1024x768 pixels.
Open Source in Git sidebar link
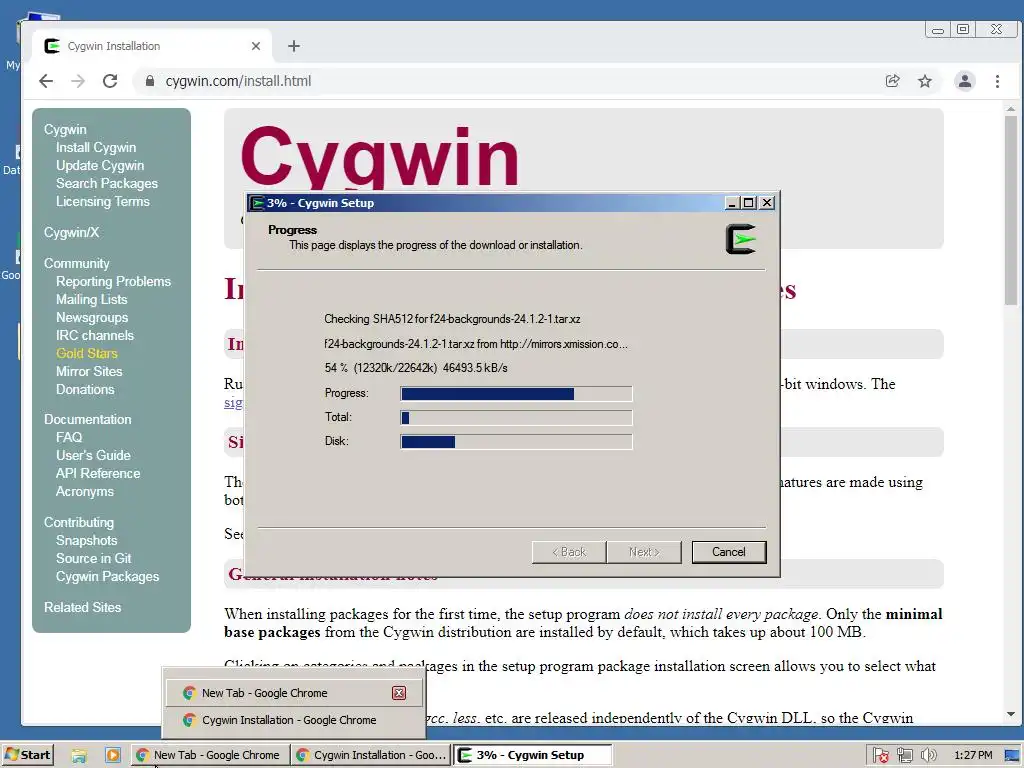(93, 558)
